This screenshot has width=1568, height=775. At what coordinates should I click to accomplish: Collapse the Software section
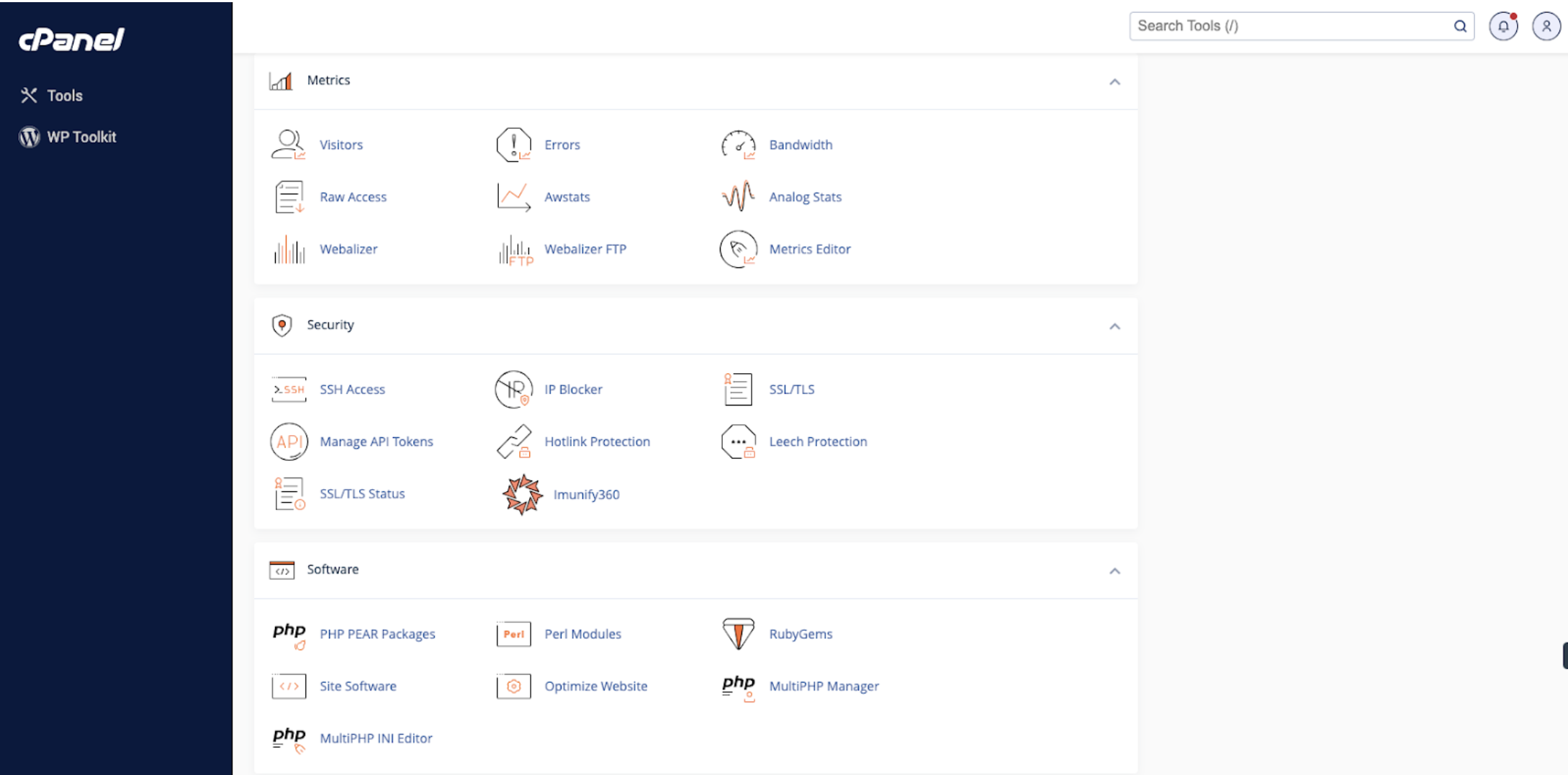pyautogui.click(x=1114, y=571)
